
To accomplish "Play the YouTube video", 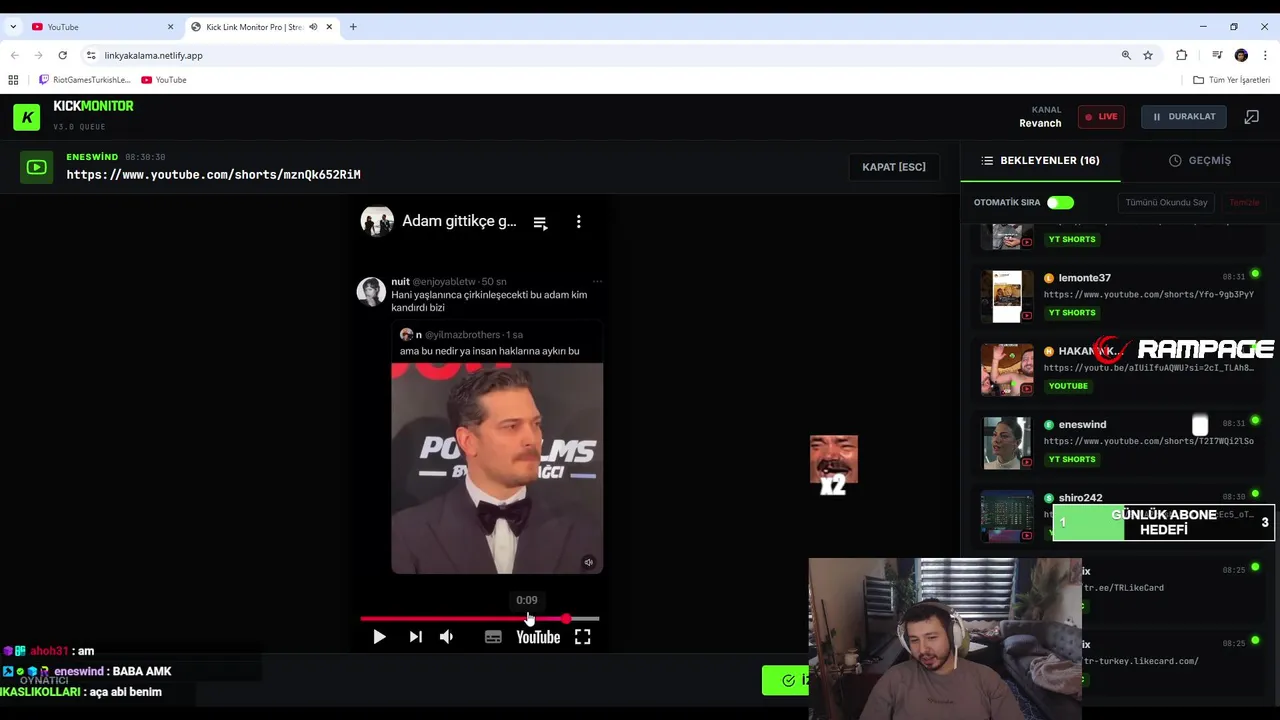I will coord(379,637).
